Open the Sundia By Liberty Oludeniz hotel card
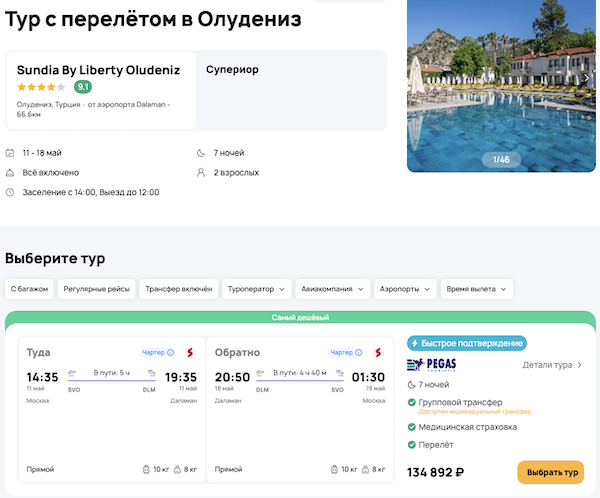Viewport: 600px width, 498px height. (x=100, y=90)
